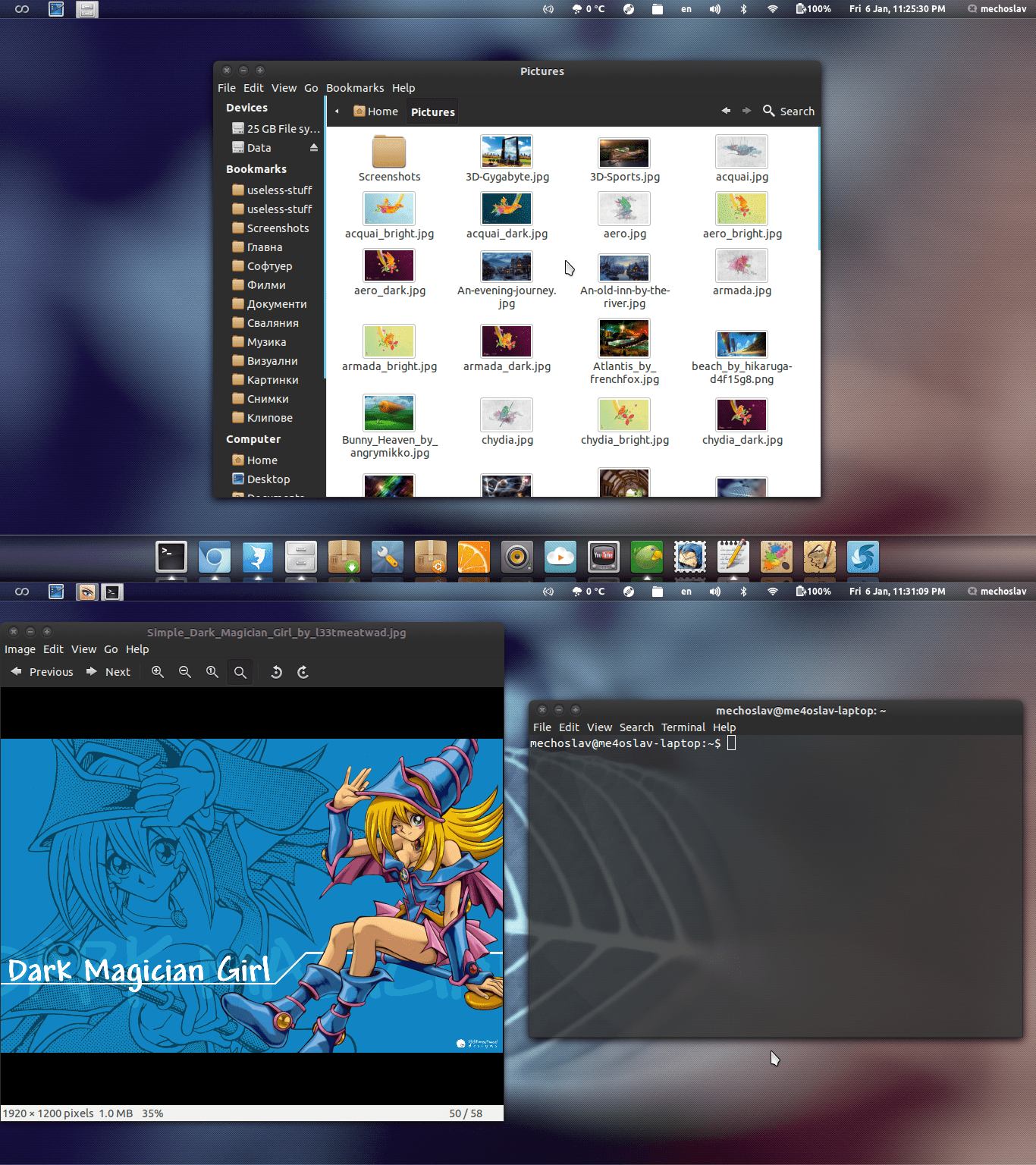The image size is (1036, 1165).
Task: Click image viewer taskbar button in lower panel
Action: (x=87, y=592)
